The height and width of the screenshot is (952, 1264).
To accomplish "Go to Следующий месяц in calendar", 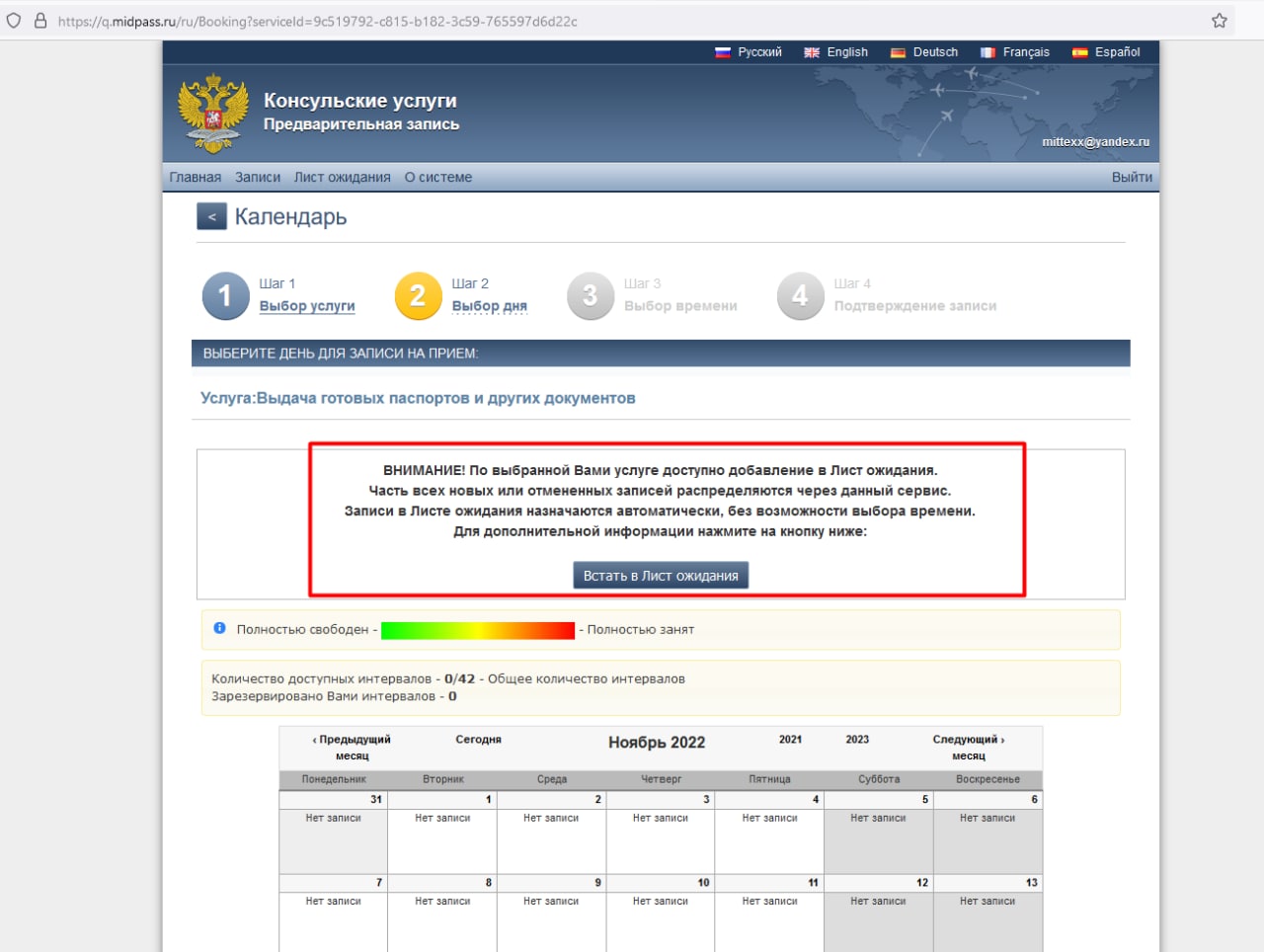I will (968, 747).
